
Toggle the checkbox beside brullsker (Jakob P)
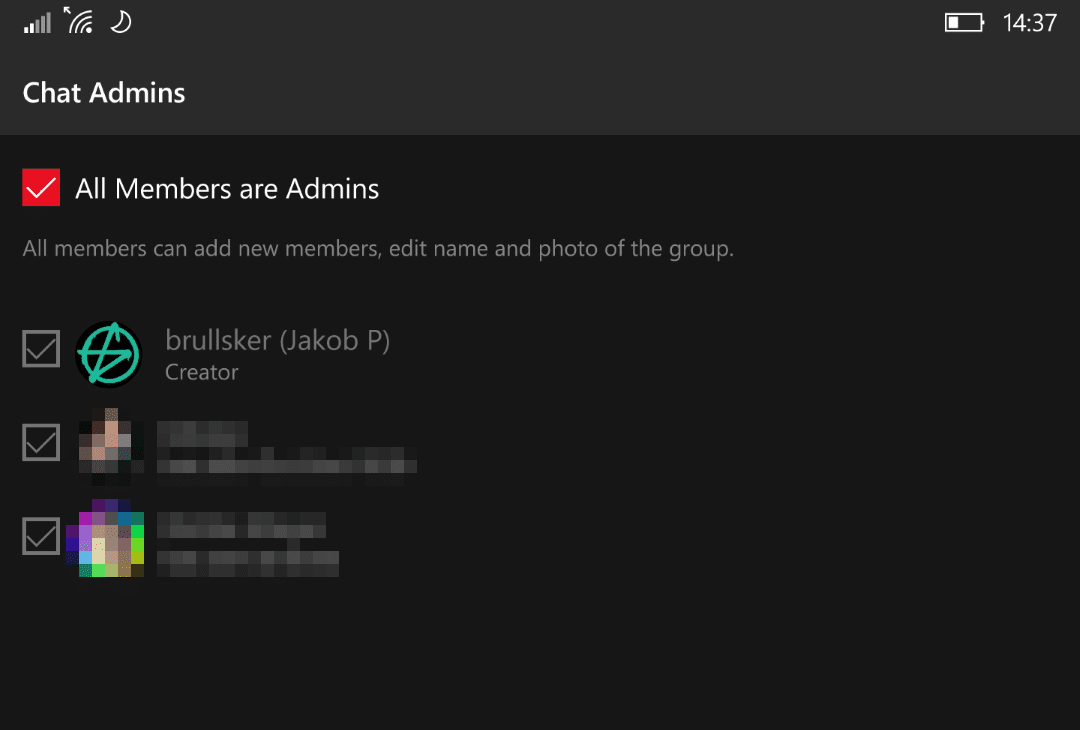click(41, 348)
